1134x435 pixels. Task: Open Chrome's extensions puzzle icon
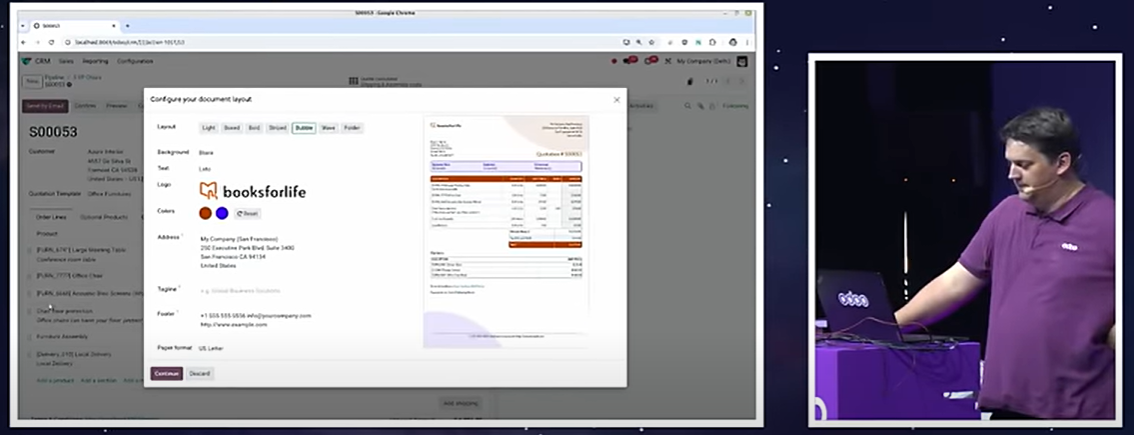(x=712, y=43)
